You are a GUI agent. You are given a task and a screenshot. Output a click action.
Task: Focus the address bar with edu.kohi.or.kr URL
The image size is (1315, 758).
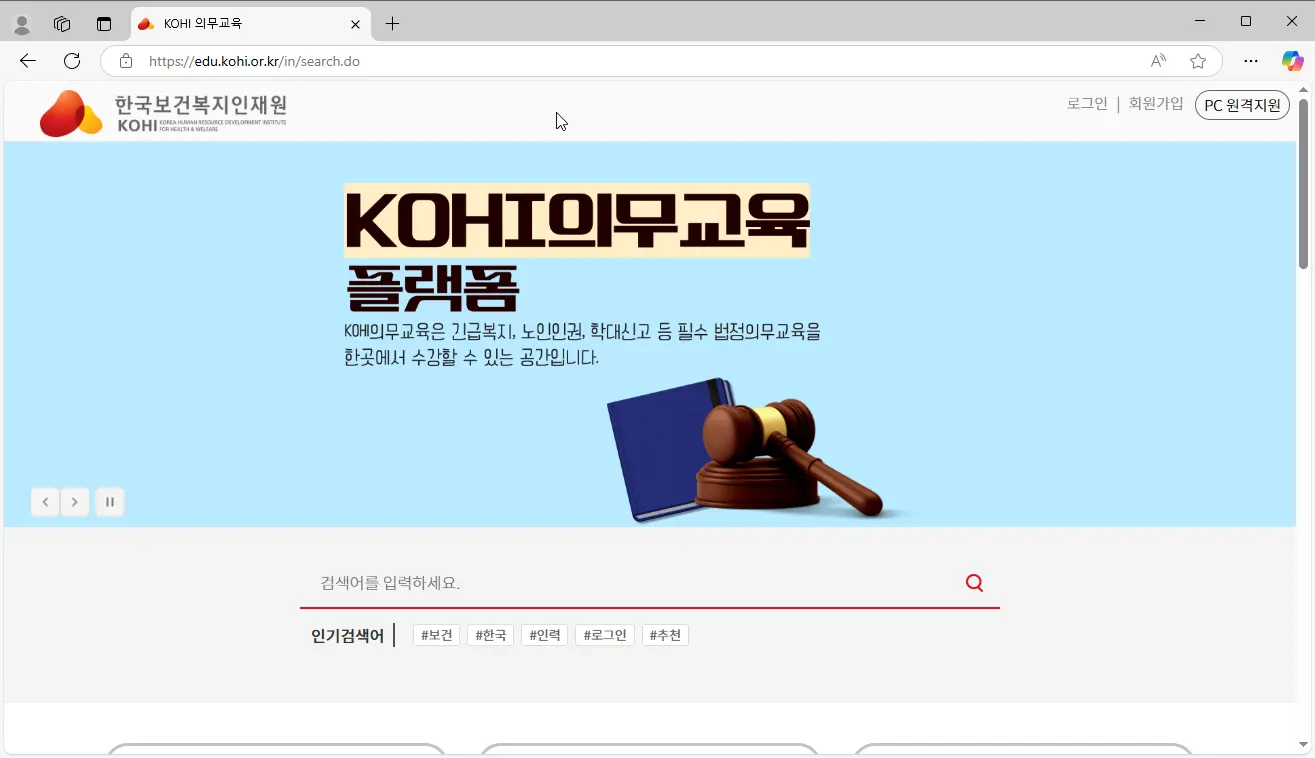(x=640, y=61)
